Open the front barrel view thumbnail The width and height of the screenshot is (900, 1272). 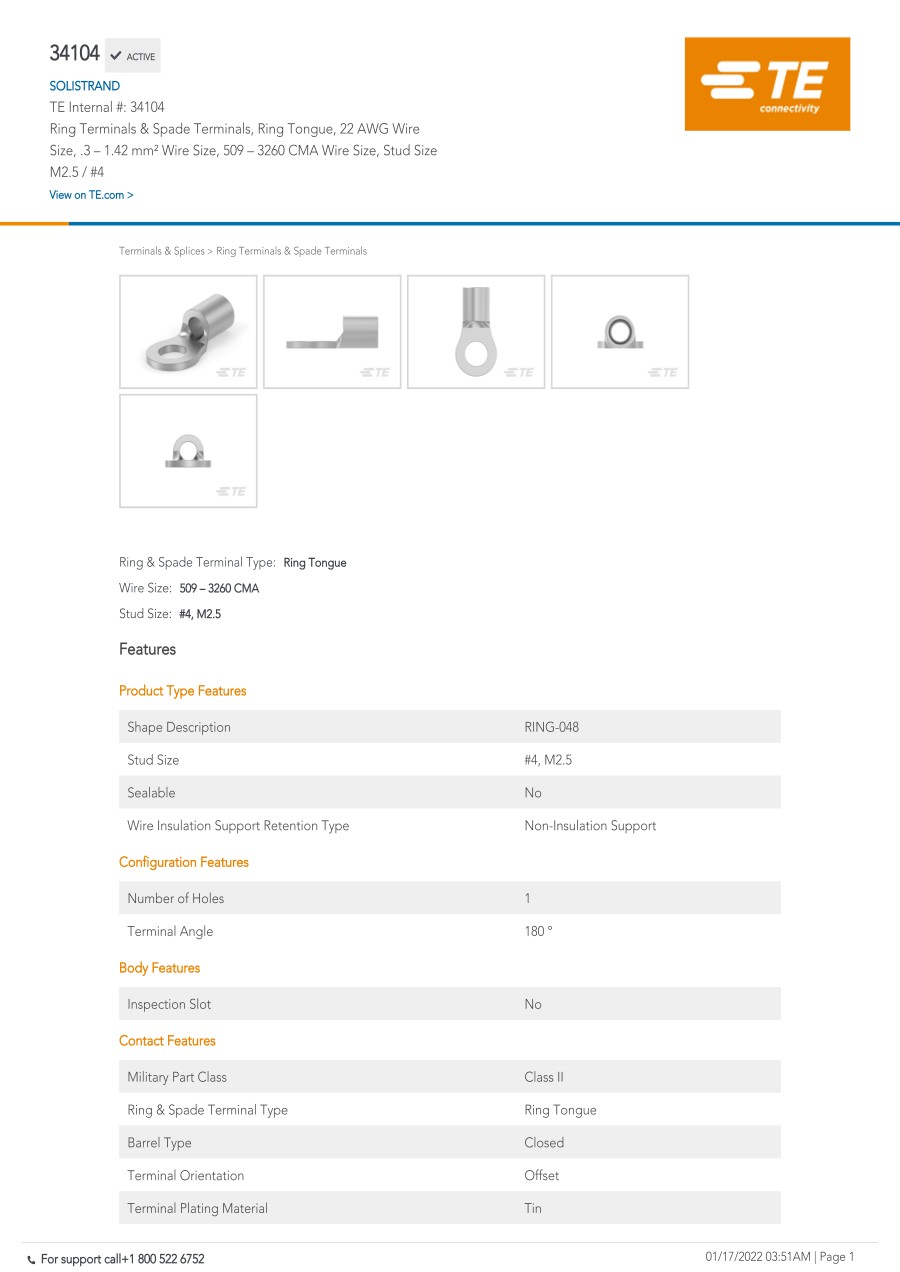(620, 332)
